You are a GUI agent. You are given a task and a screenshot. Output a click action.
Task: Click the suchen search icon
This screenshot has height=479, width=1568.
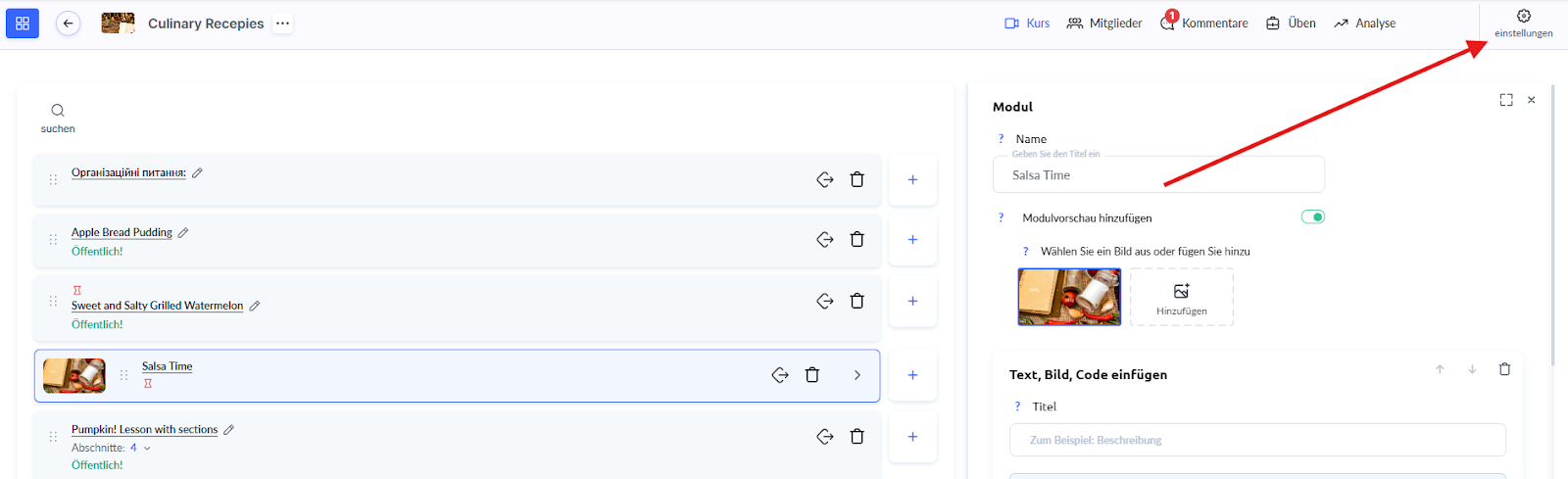click(x=58, y=111)
